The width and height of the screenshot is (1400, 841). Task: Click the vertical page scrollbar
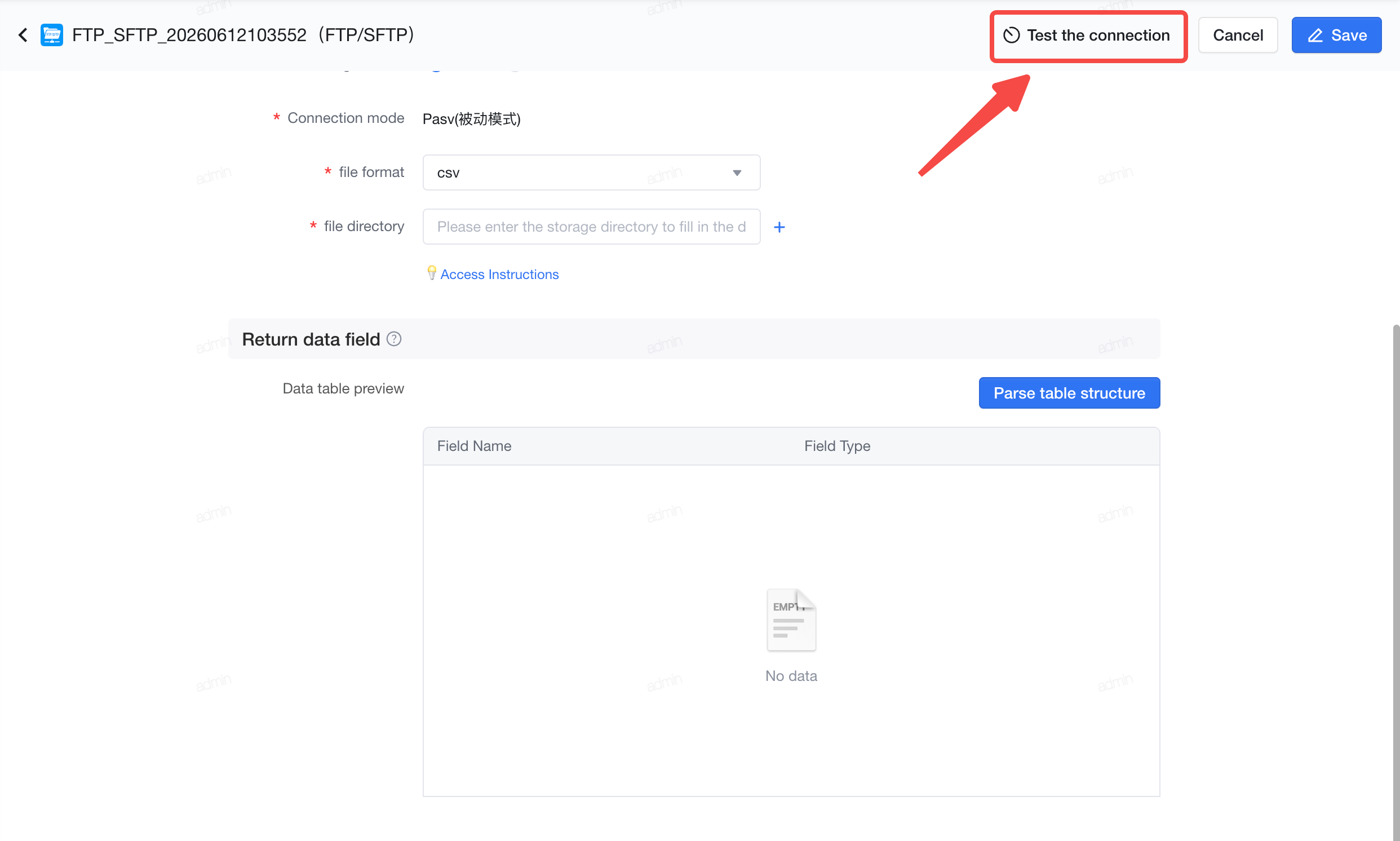click(1395, 583)
